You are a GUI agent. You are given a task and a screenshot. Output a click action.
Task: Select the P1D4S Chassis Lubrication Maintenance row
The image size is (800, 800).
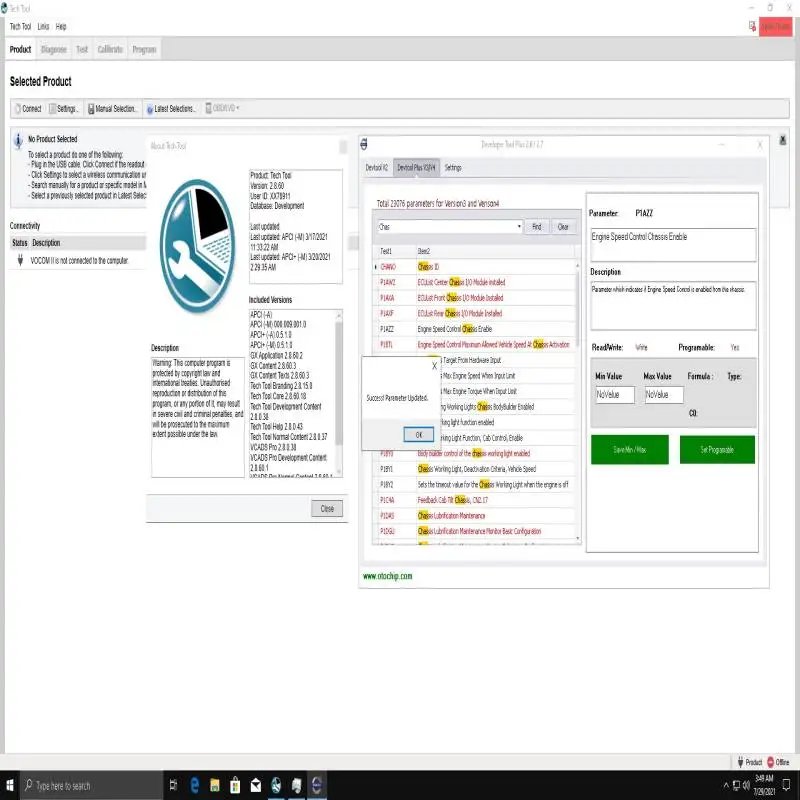[x=474, y=516]
